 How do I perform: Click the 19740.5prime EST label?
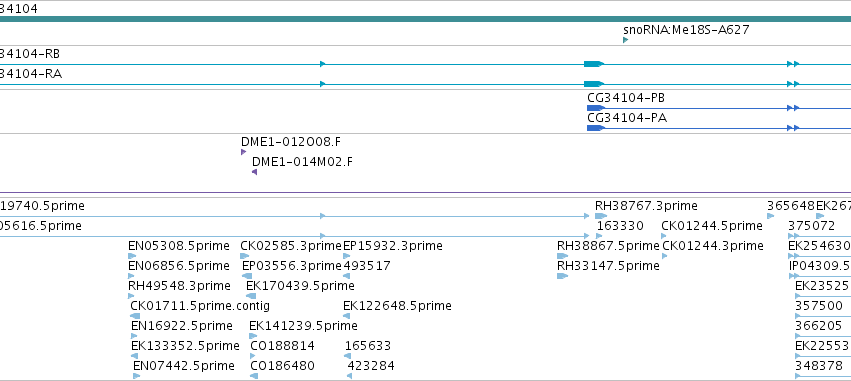(42, 206)
